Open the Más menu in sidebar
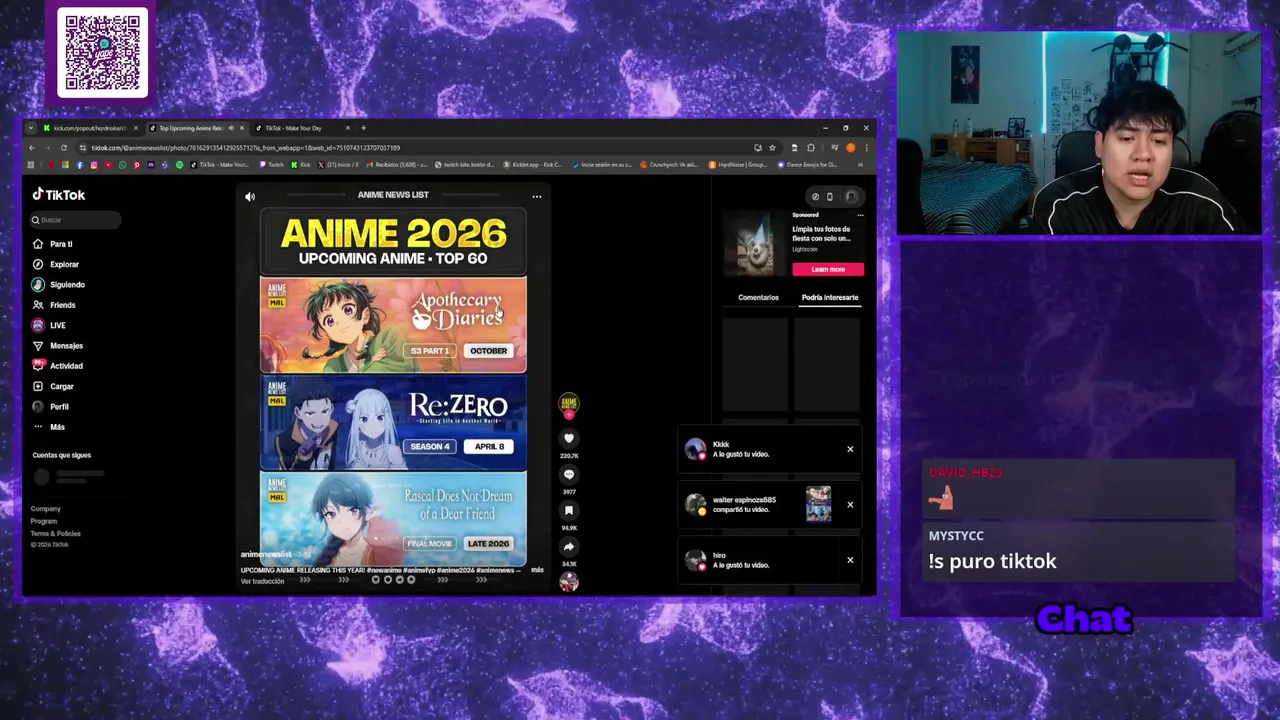Viewport: 1280px width, 720px height. pyautogui.click(x=49, y=427)
